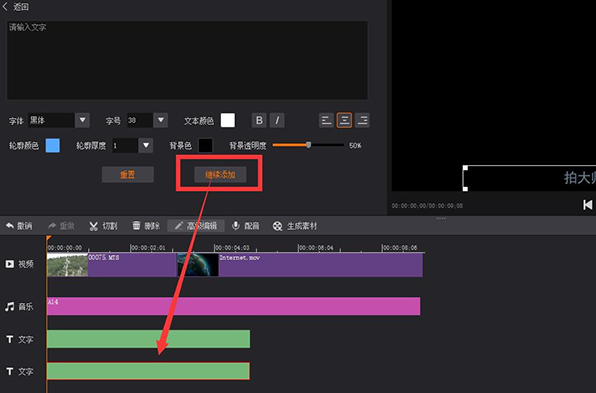Click the 重置 reset button
This screenshot has height=393, width=596.
pyautogui.click(x=128, y=174)
